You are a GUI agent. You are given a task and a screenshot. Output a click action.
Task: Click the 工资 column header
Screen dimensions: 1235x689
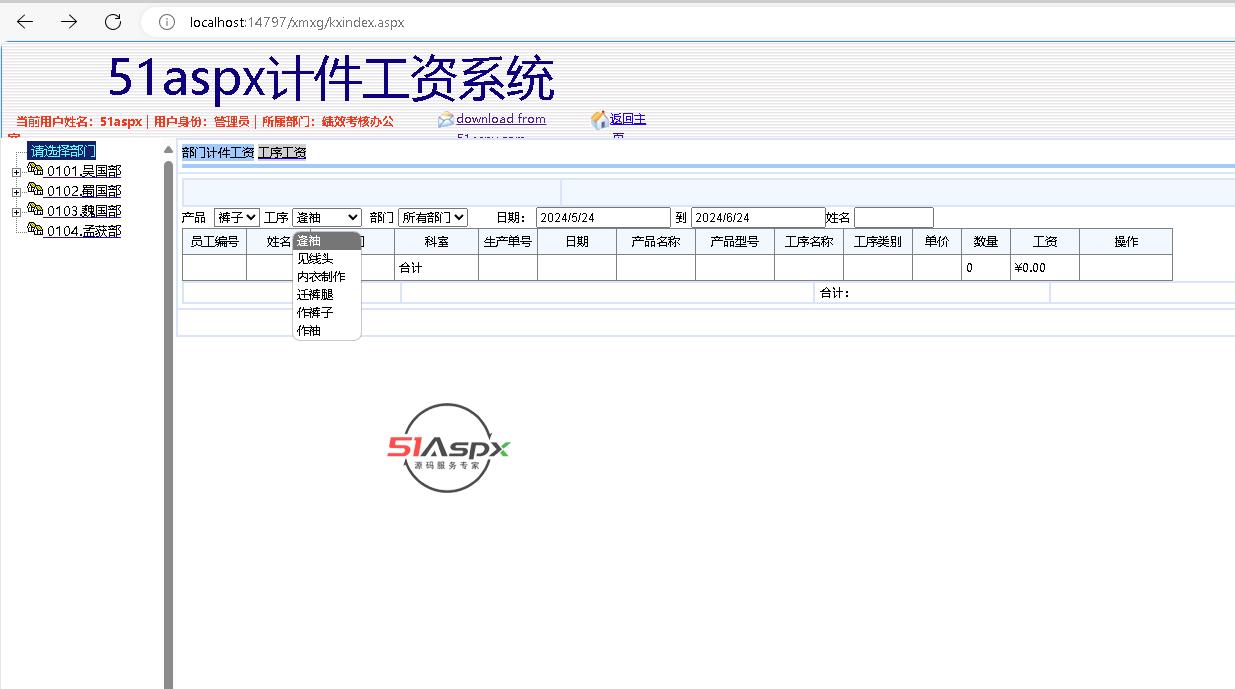click(1045, 241)
